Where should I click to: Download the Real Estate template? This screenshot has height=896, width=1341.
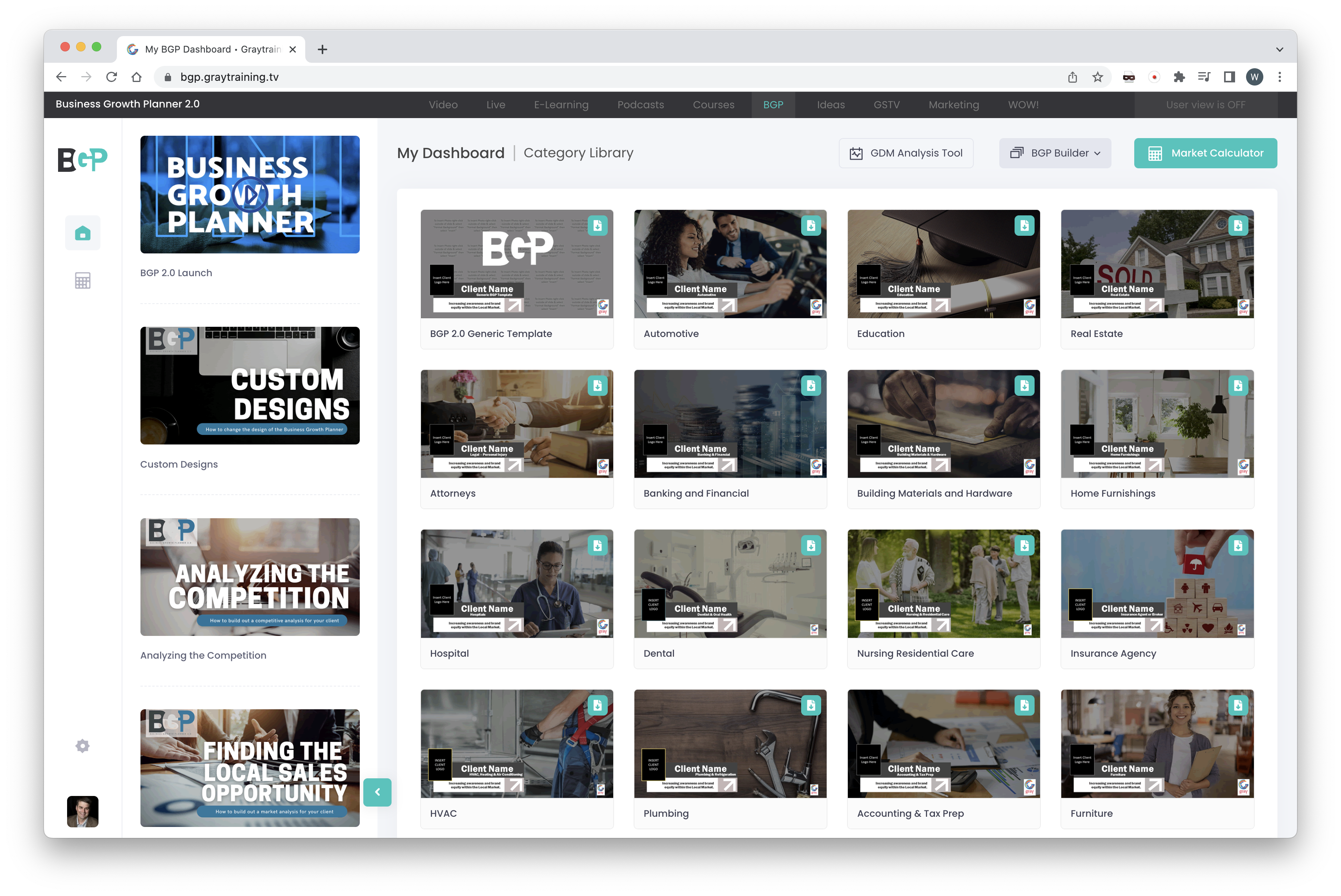(1237, 226)
